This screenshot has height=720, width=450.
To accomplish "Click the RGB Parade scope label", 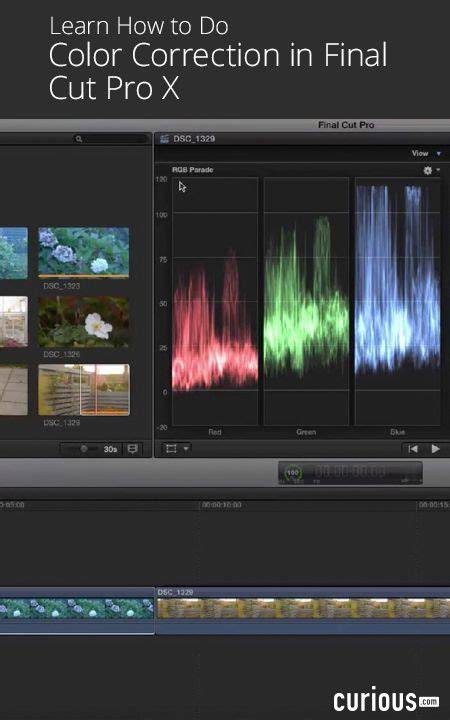I will click(x=192, y=170).
